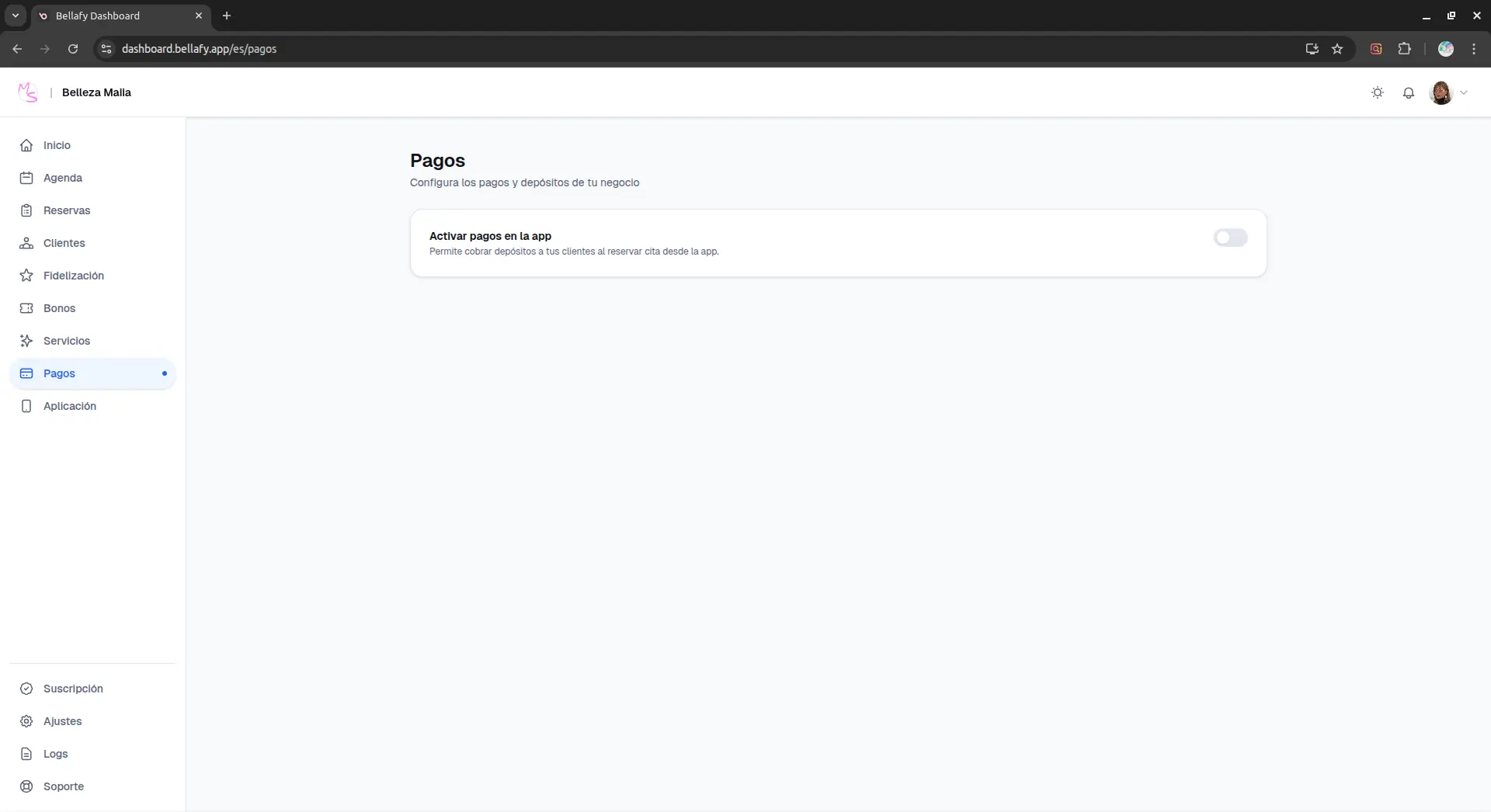
Task: Select the Clientes people icon
Action: [x=26, y=243]
